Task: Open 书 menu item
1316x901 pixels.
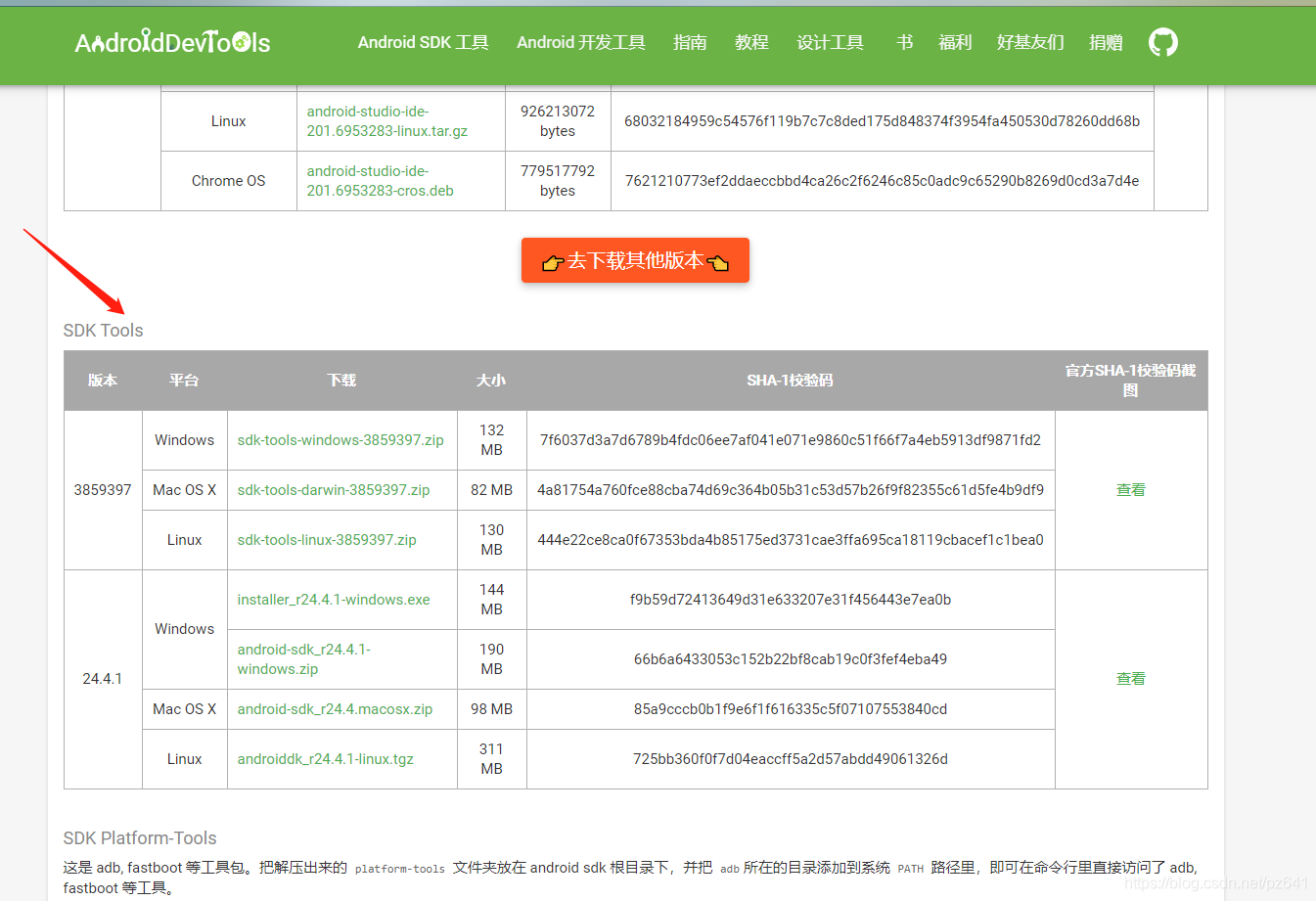Action: coord(904,42)
